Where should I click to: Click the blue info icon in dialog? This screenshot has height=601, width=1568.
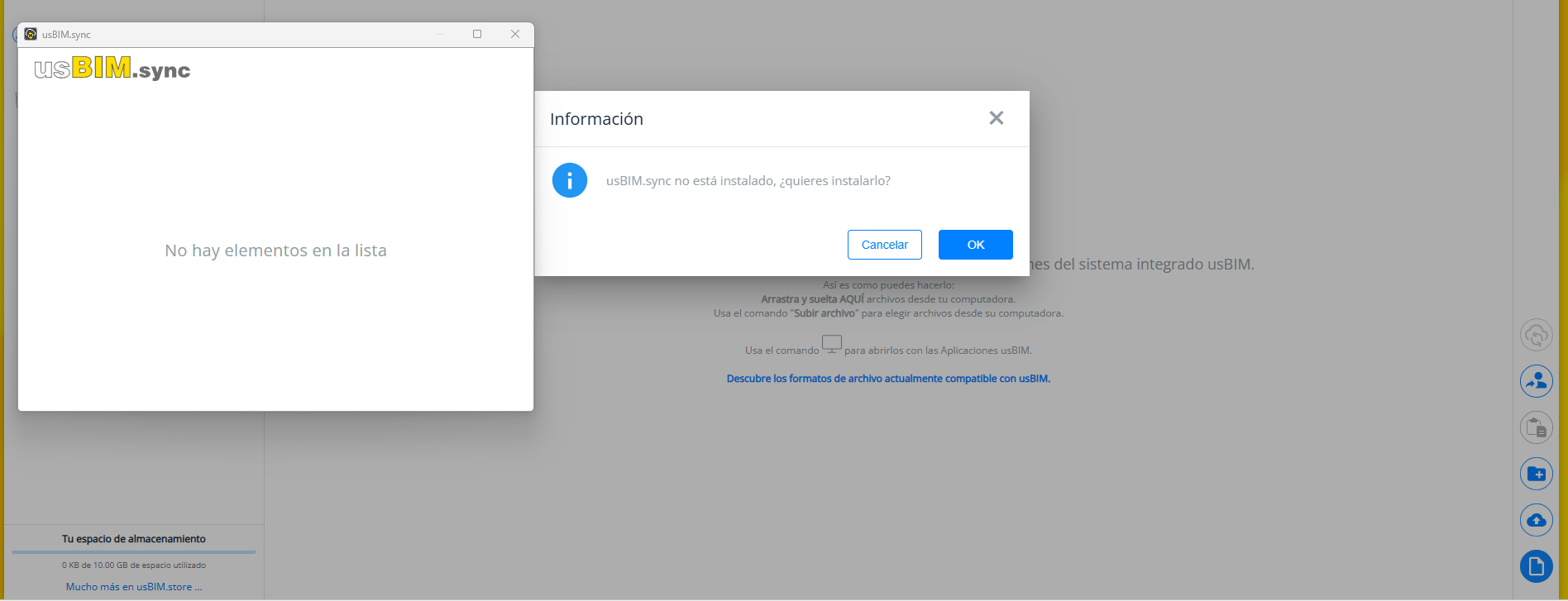[x=570, y=180]
